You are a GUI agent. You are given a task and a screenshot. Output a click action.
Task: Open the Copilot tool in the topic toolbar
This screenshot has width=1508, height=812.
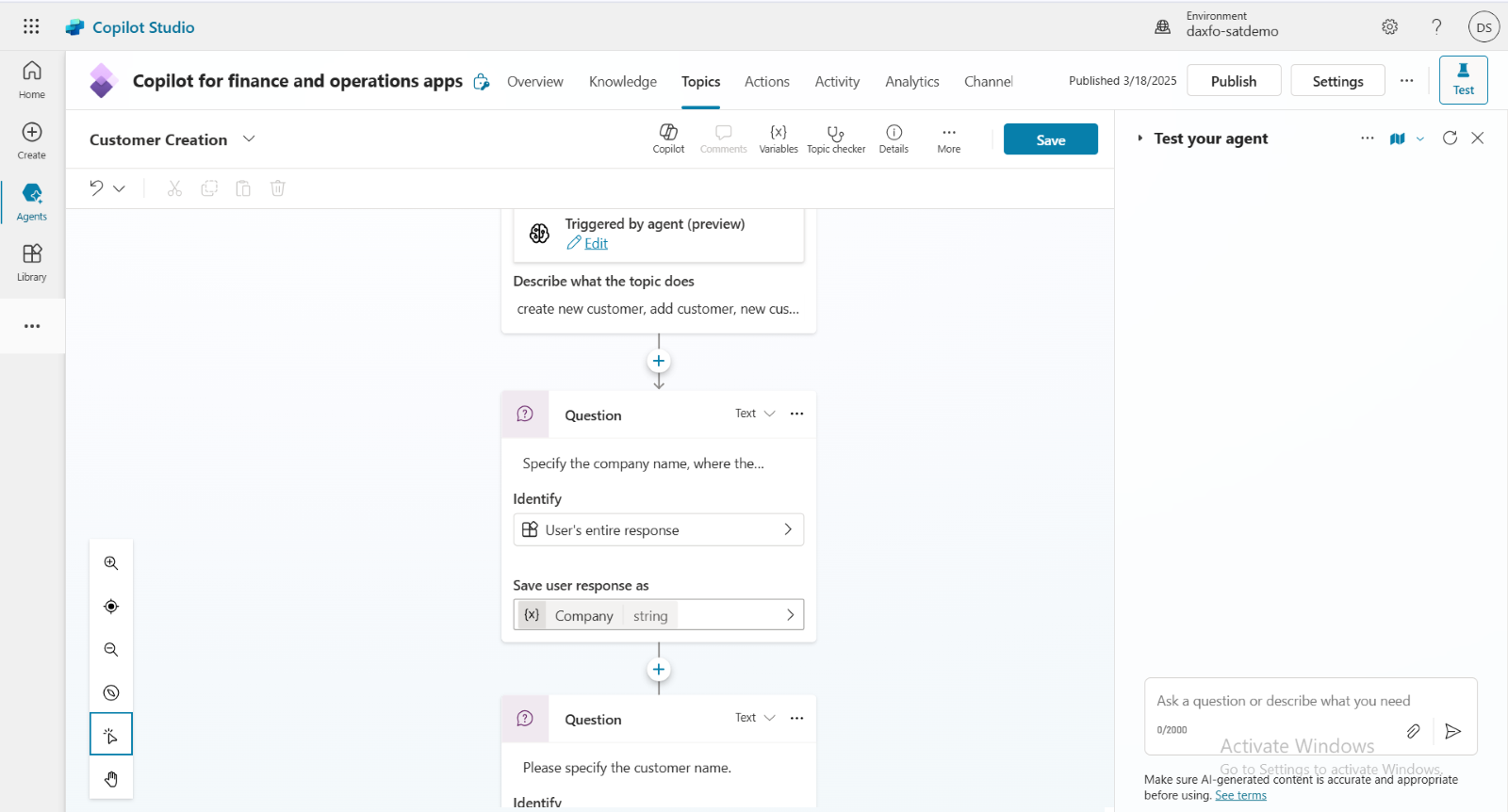[x=668, y=138]
